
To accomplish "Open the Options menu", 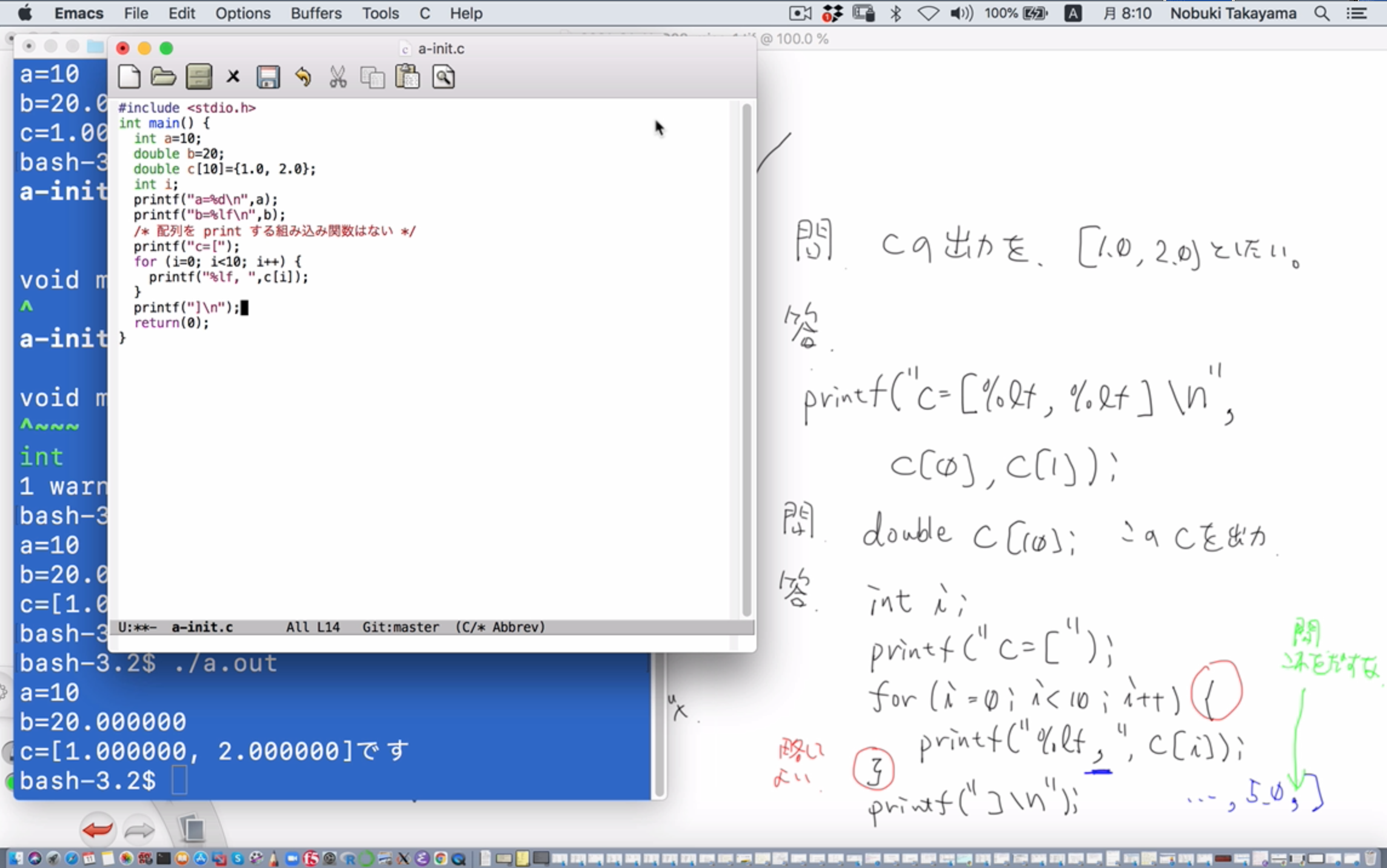I will (x=243, y=13).
